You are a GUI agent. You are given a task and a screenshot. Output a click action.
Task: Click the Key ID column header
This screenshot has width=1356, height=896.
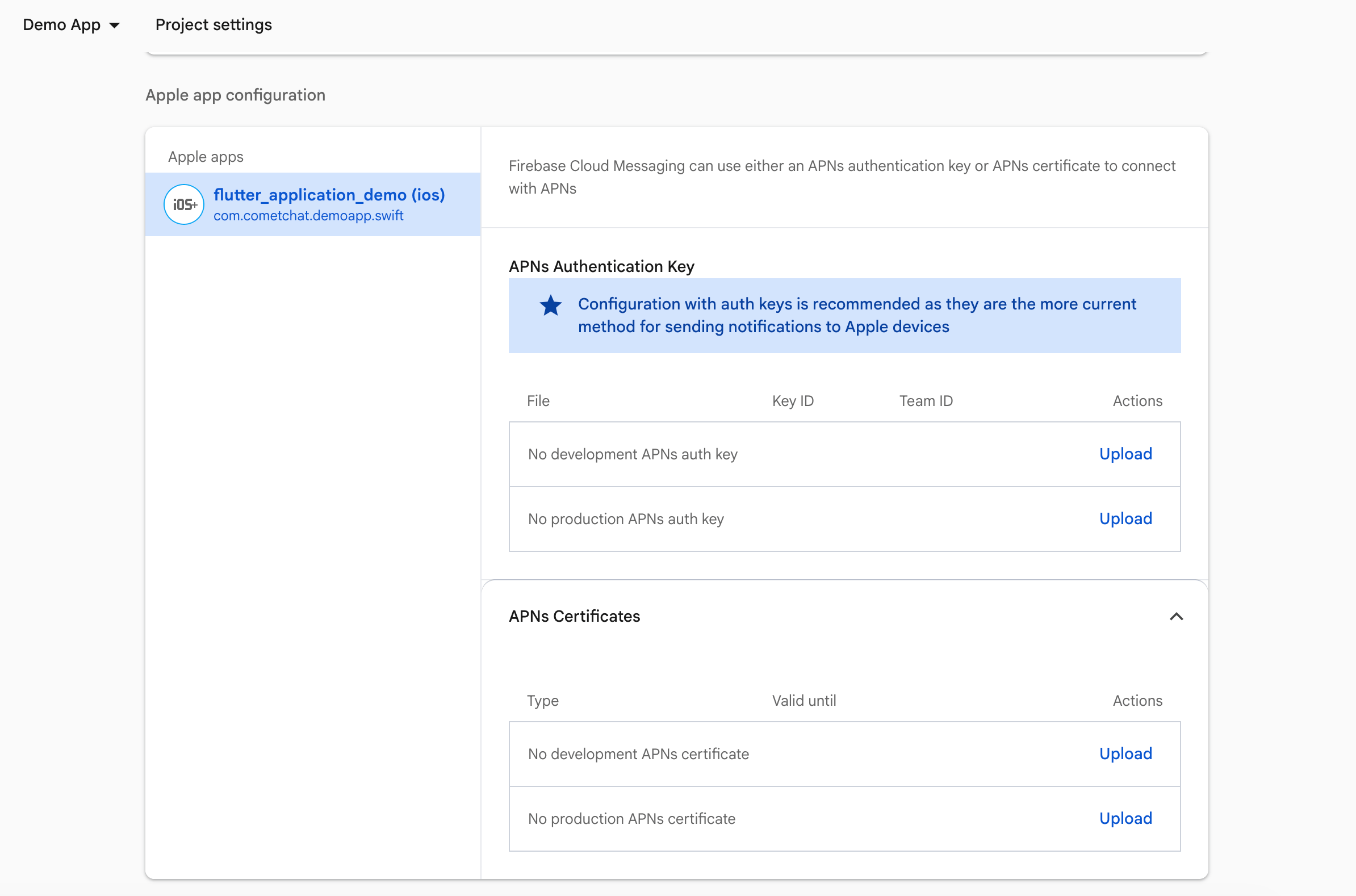coord(793,401)
